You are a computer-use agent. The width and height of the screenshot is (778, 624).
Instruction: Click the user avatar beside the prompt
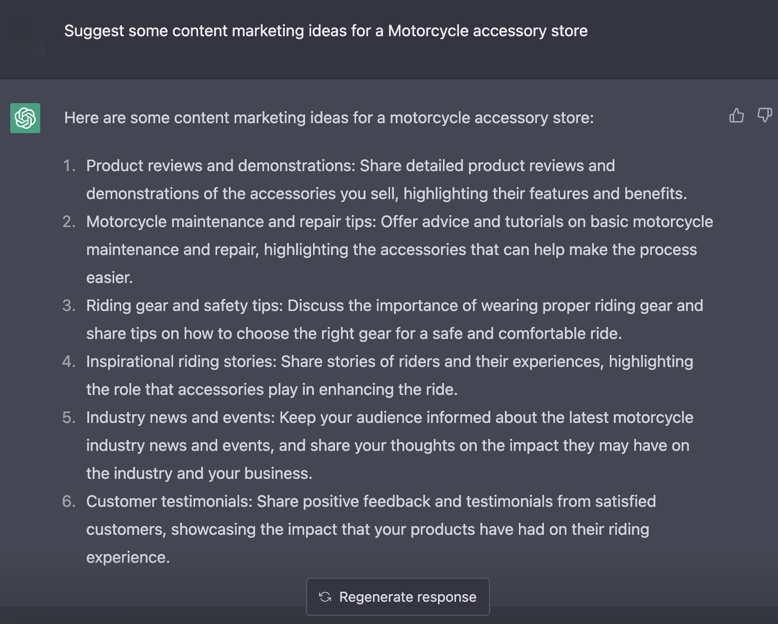(x=26, y=31)
